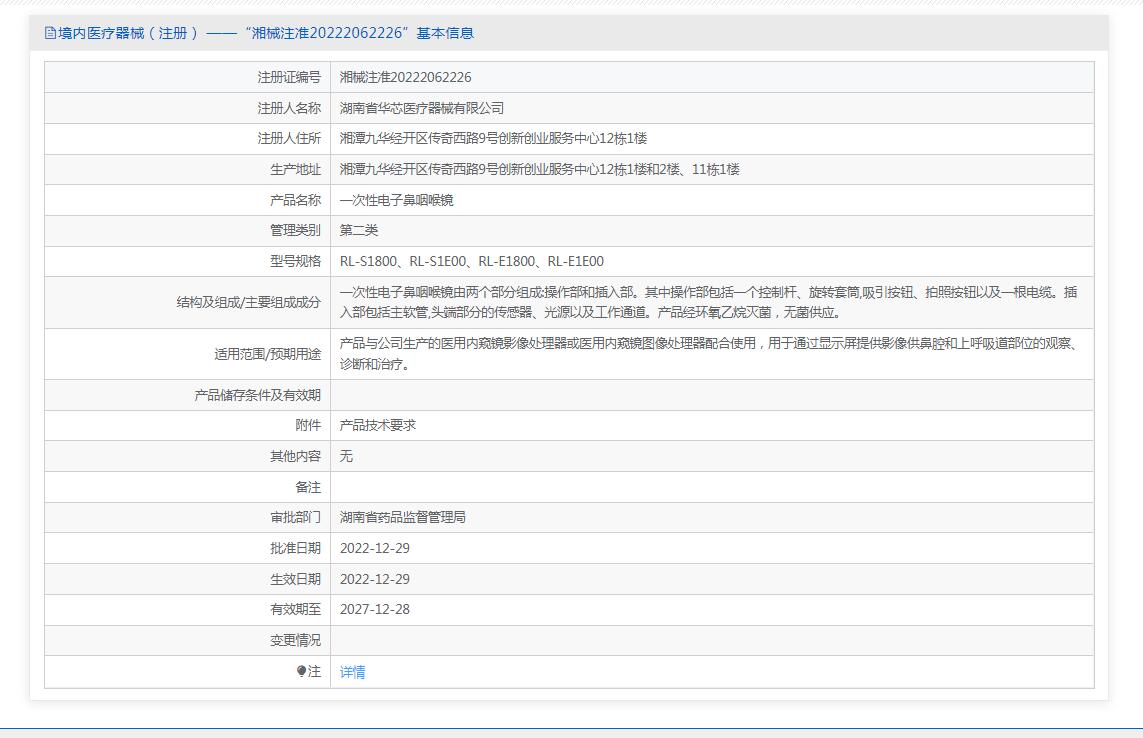Viewport: 1143px width, 738px height.
Task: Click registrant name 湖南省华芯医疗器械有限公司
Action: (x=421, y=108)
